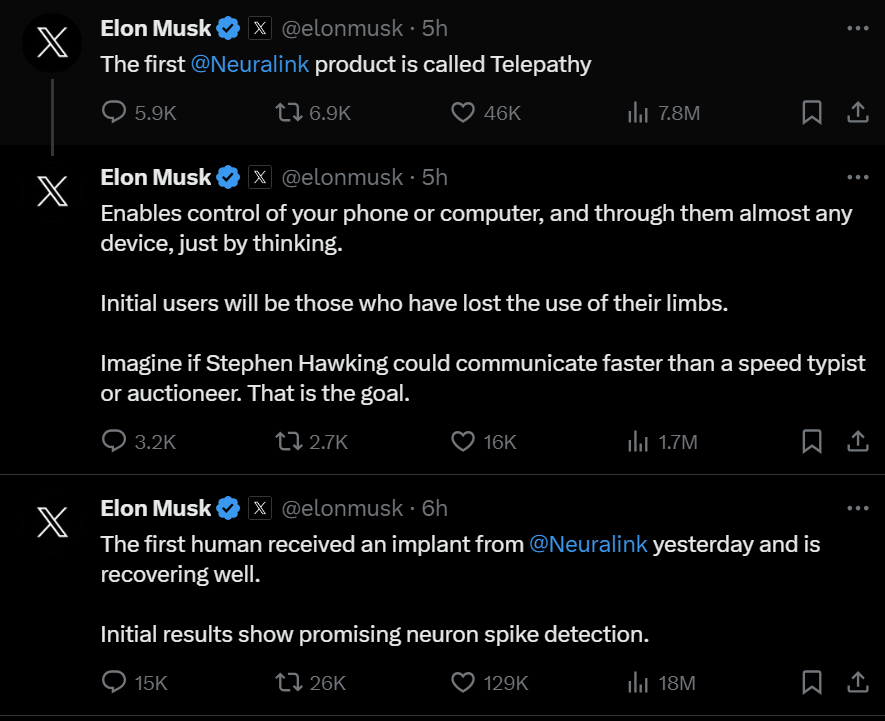
Task: Open more options on Telepathy tweet
Action: 857,28
